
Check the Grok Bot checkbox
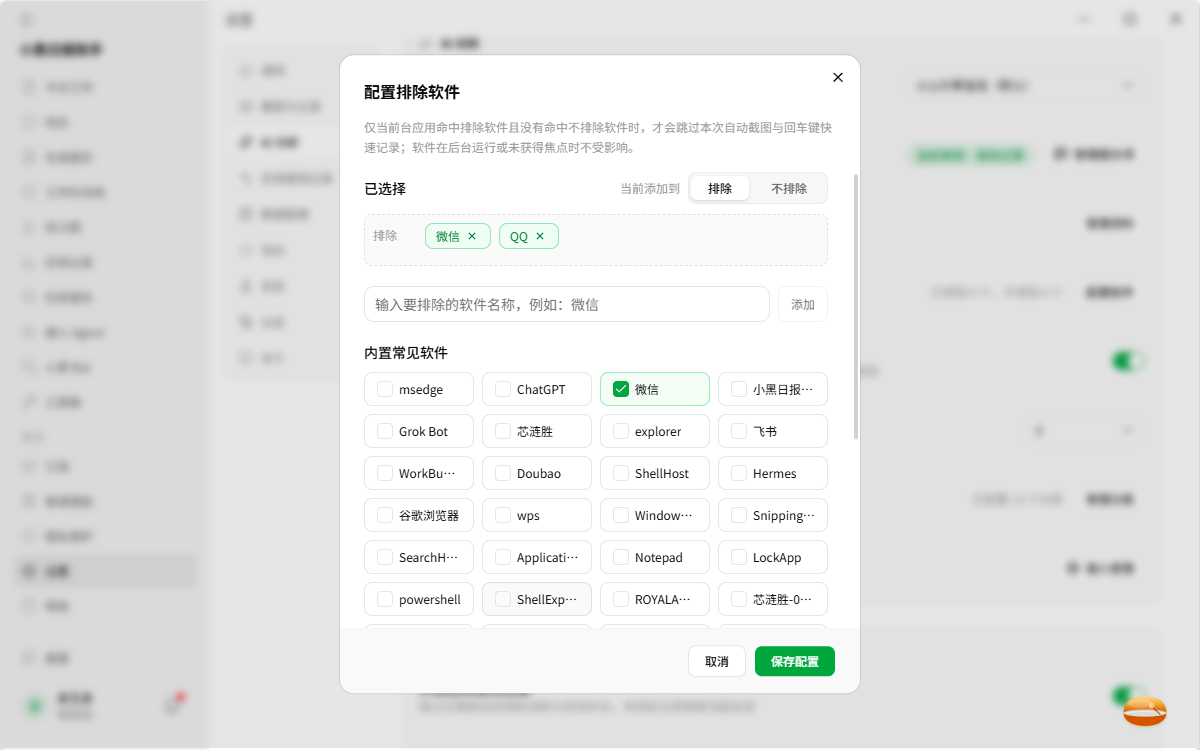385,431
